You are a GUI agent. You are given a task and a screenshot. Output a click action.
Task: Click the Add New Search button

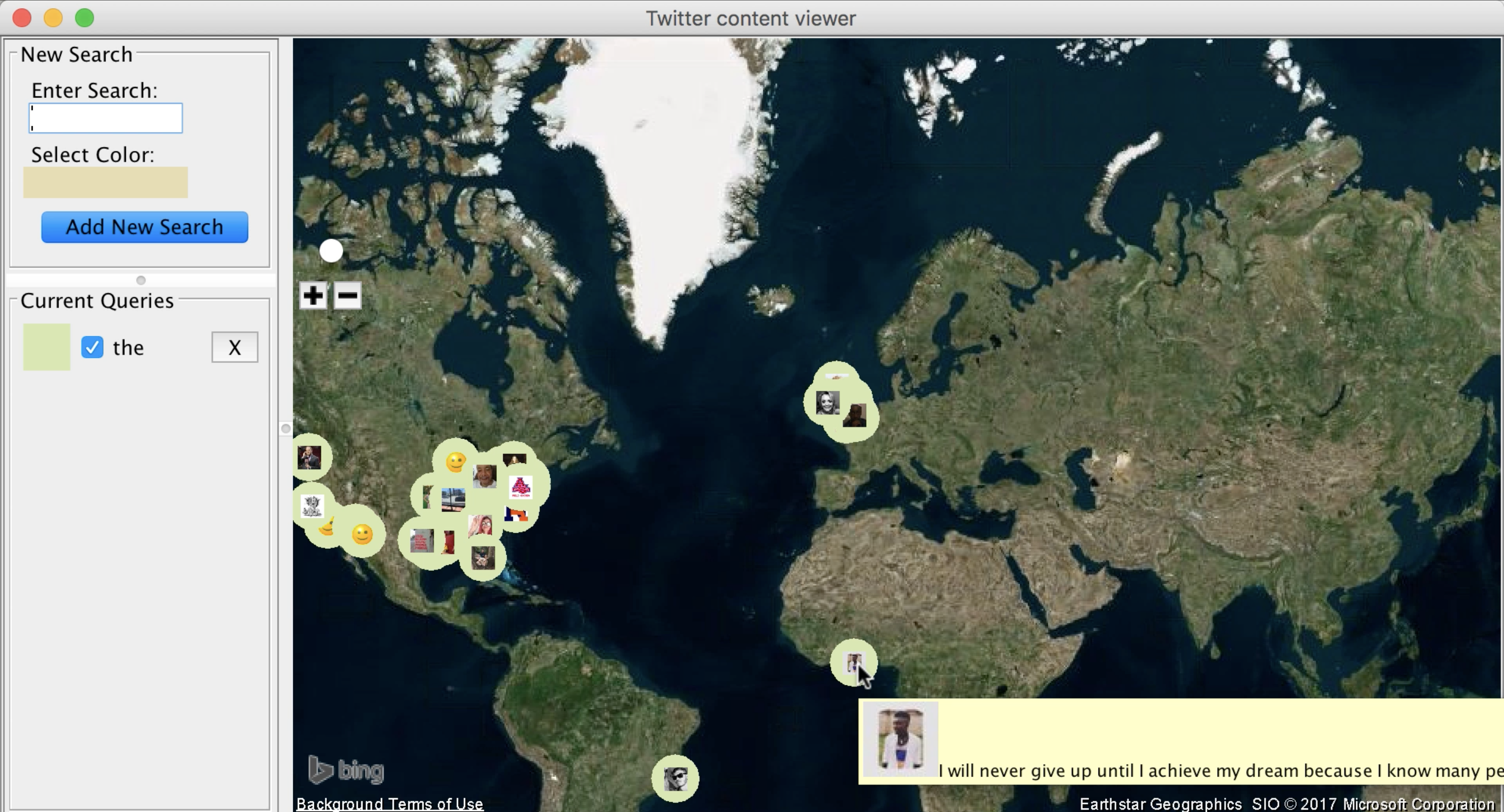(x=144, y=227)
